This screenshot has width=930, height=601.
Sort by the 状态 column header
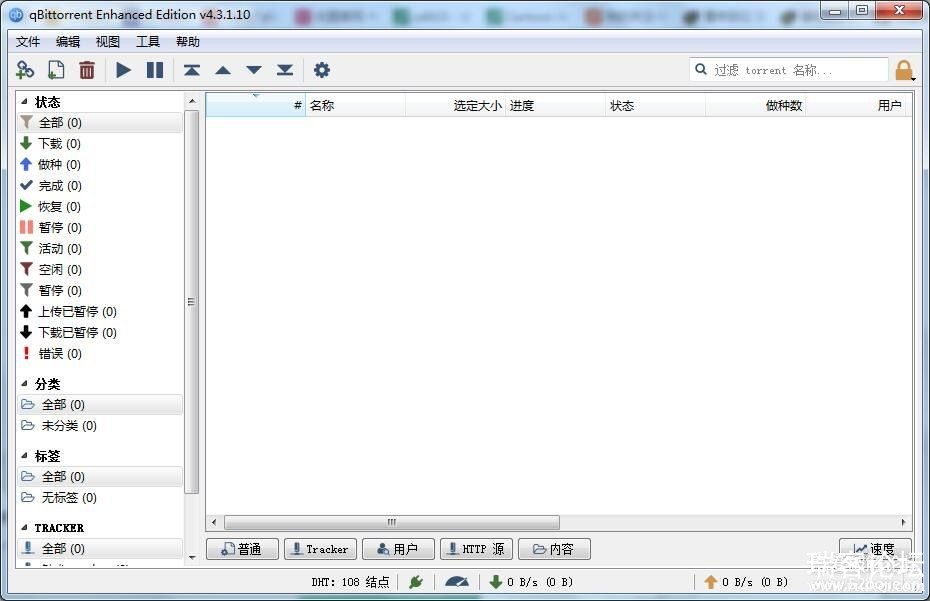click(655, 105)
